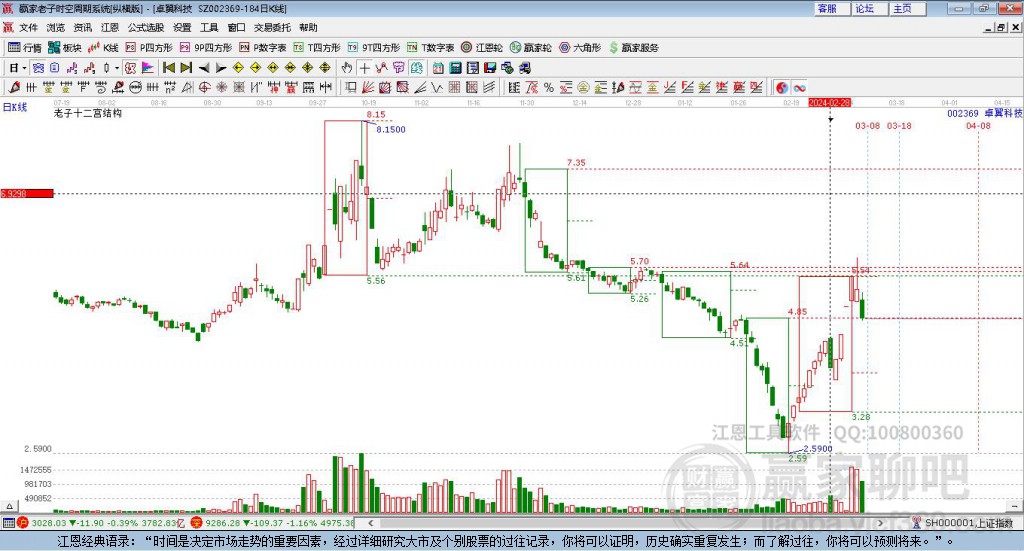Open the 9P四方形 tool
Viewport: 1024px width, 551px height.
click(x=206, y=48)
